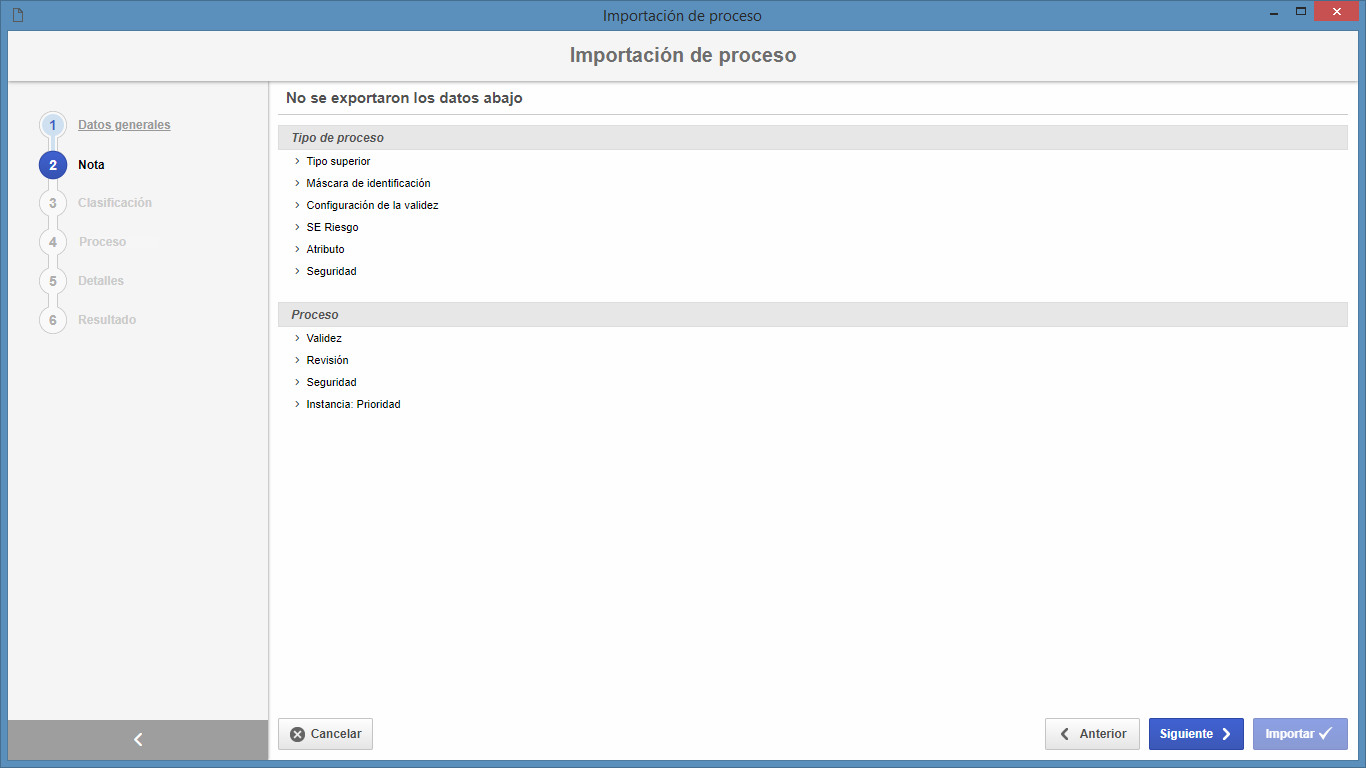Click the Validez text row
Image resolution: width=1366 pixels, height=768 pixels.
pos(324,338)
